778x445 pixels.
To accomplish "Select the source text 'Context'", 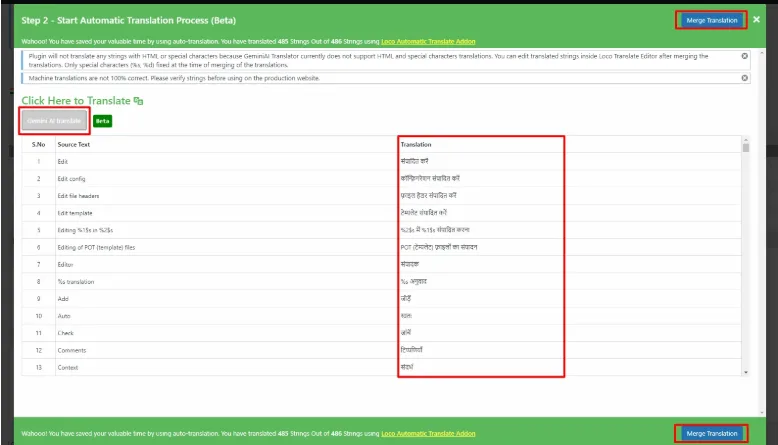I will click(x=67, y=368).
